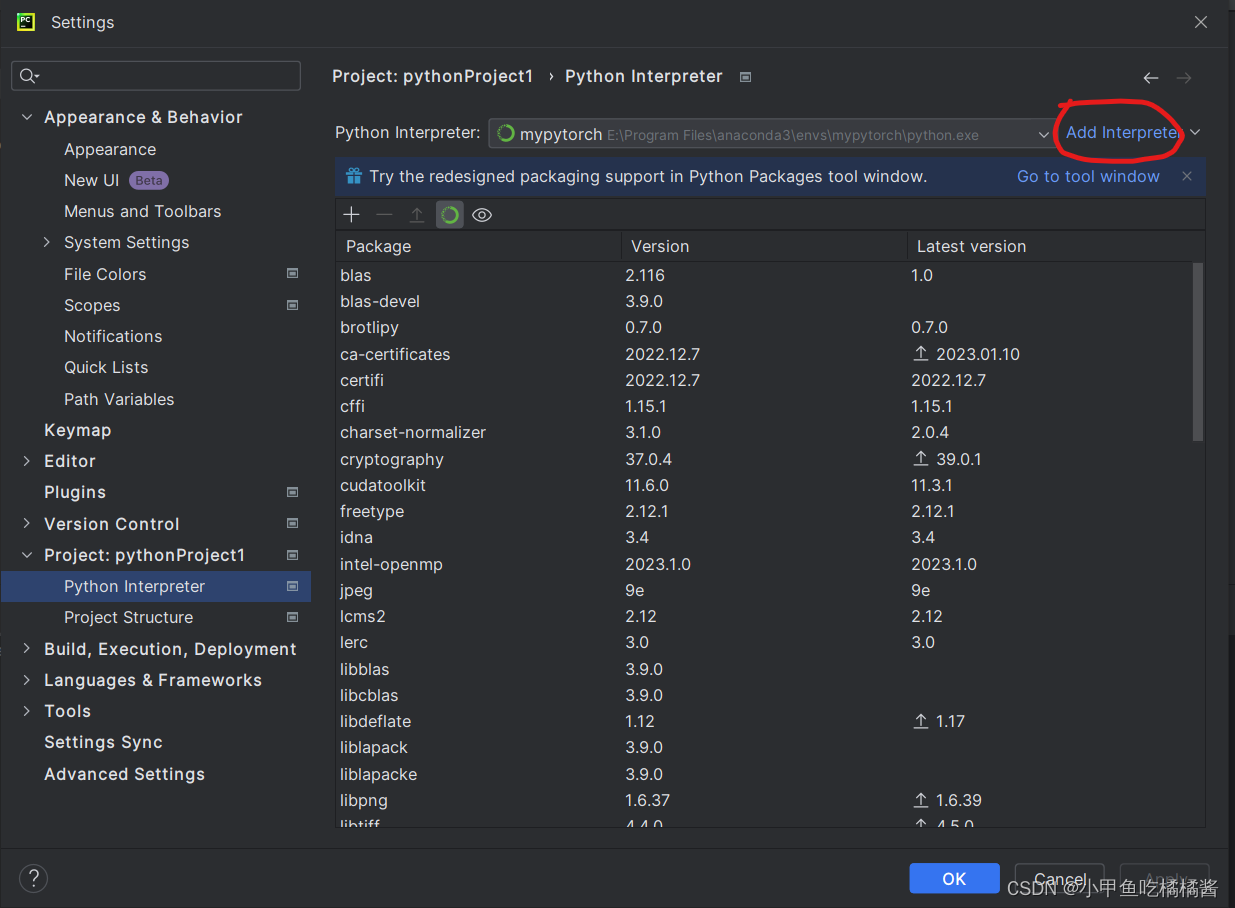1235x908 pixels.
Task: Click the package list vertical scrollbar
Action: click(x=1198, y=352)
